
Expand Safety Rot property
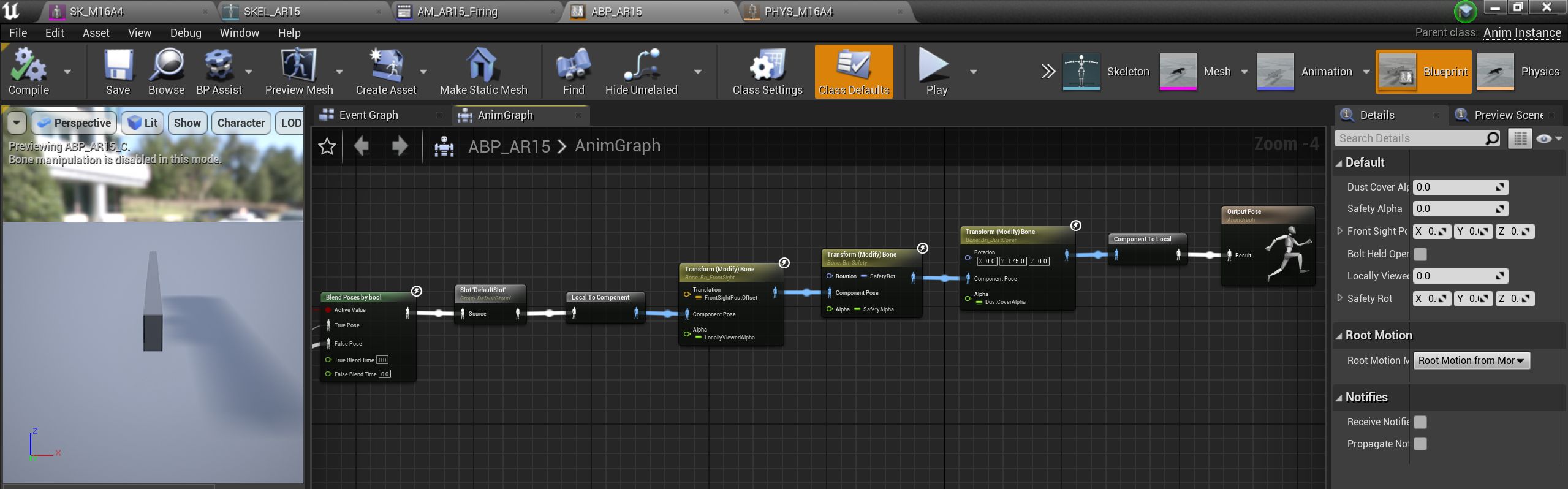[x=1339, y=298]
